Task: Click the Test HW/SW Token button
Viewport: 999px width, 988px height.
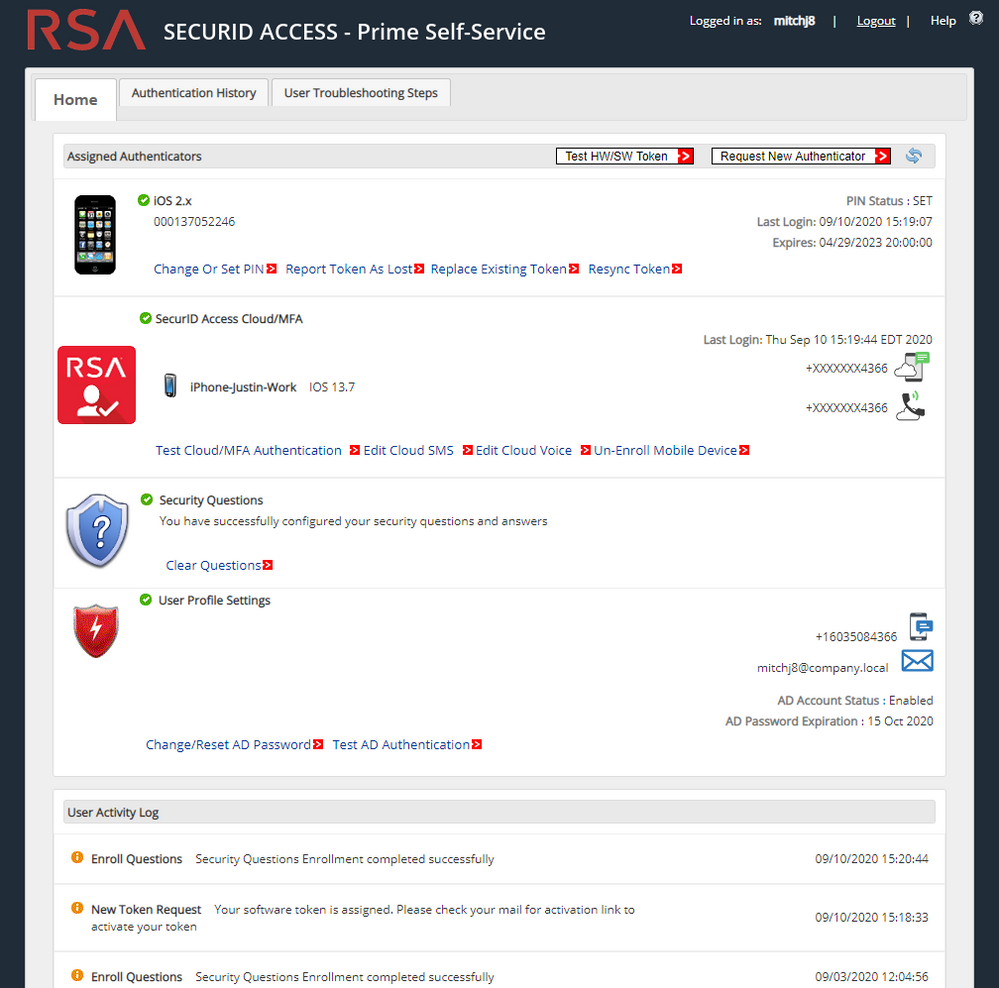Action: point(625,155)
